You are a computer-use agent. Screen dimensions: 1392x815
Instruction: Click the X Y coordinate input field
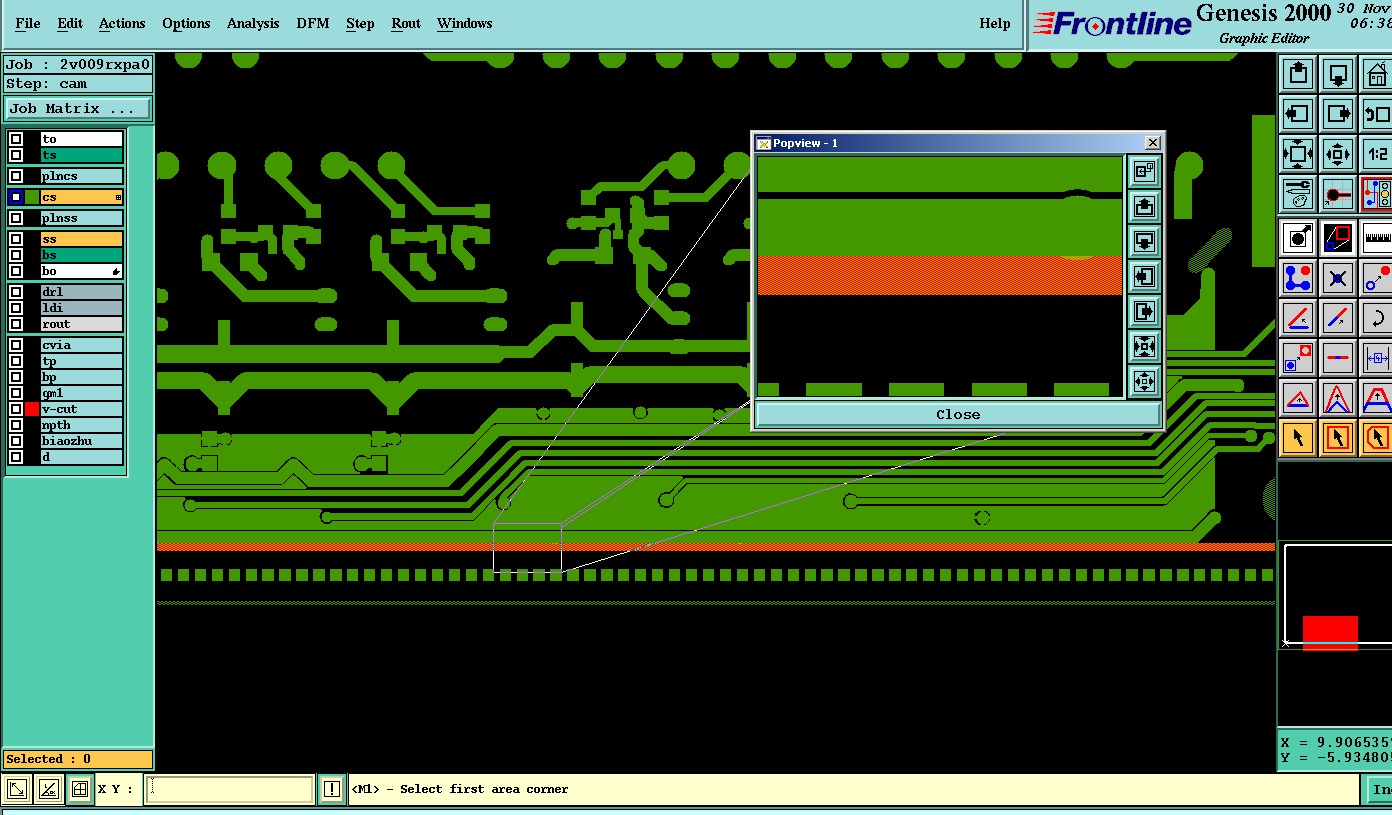pyautogui.click(x=229, y=789)
